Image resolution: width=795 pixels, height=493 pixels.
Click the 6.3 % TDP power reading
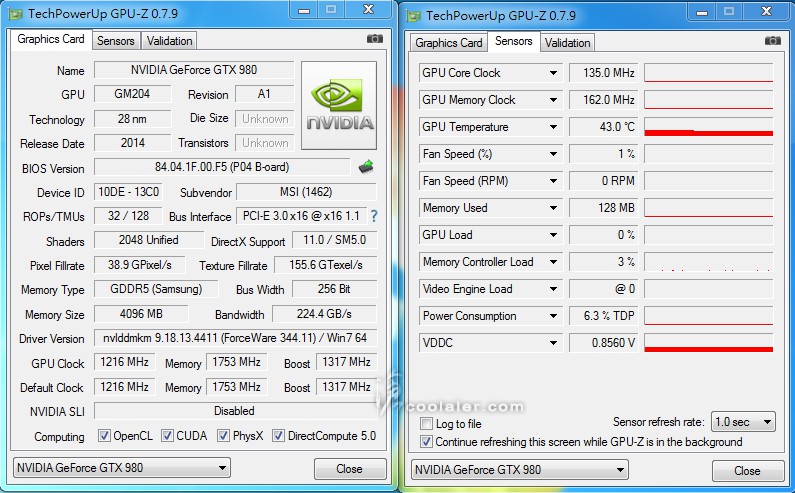point(603,316)
